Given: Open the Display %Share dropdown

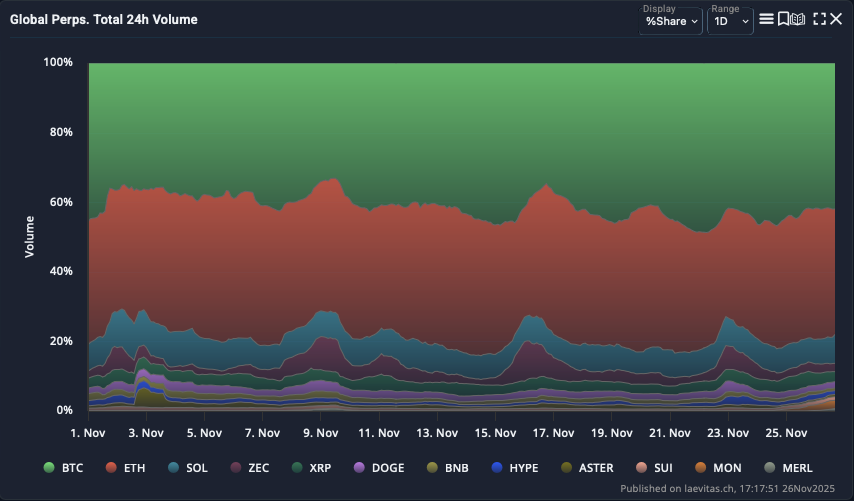Looking at the screenshot, I should point(671,21).
